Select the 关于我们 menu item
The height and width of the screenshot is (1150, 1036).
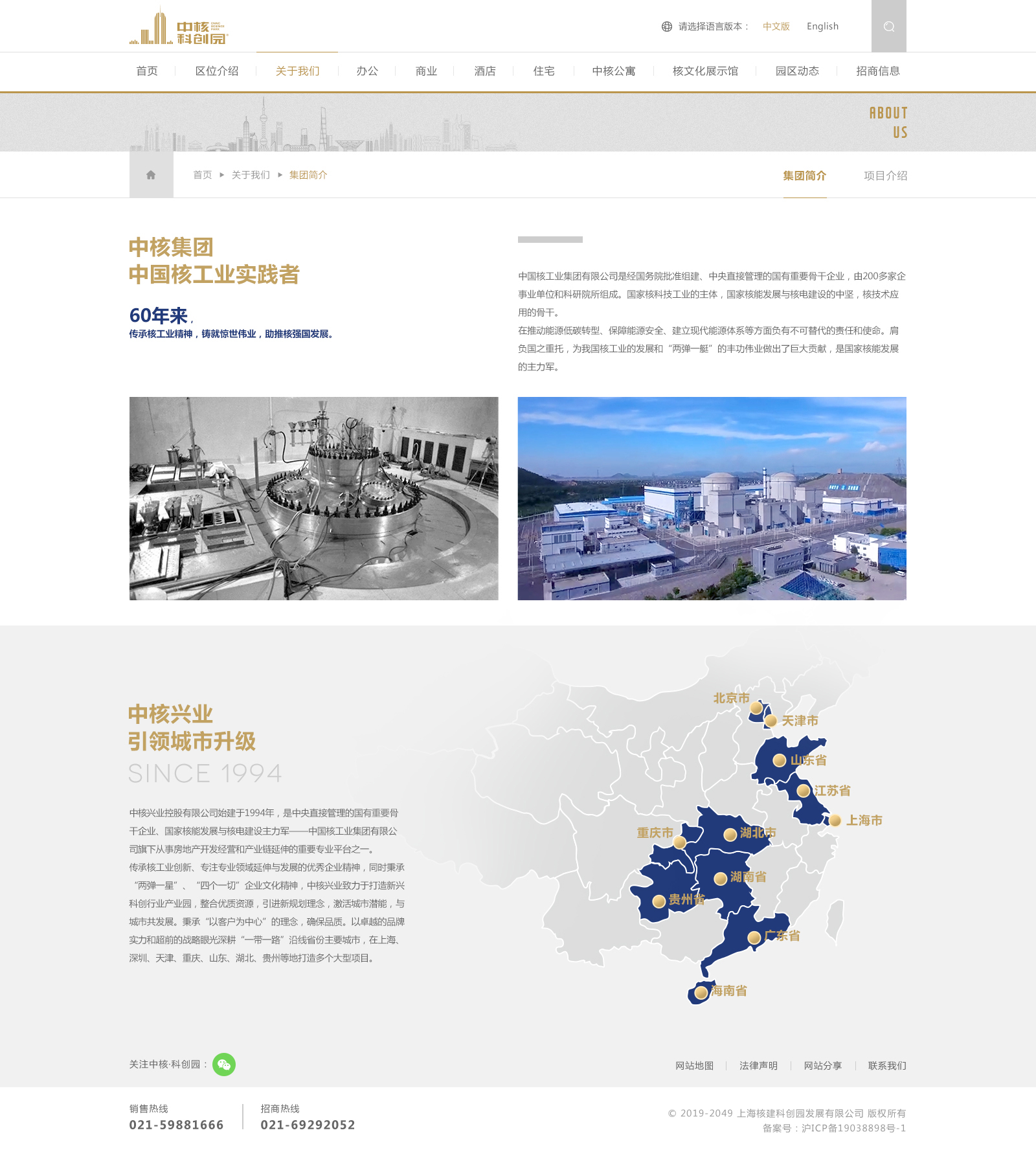point(297,71)
